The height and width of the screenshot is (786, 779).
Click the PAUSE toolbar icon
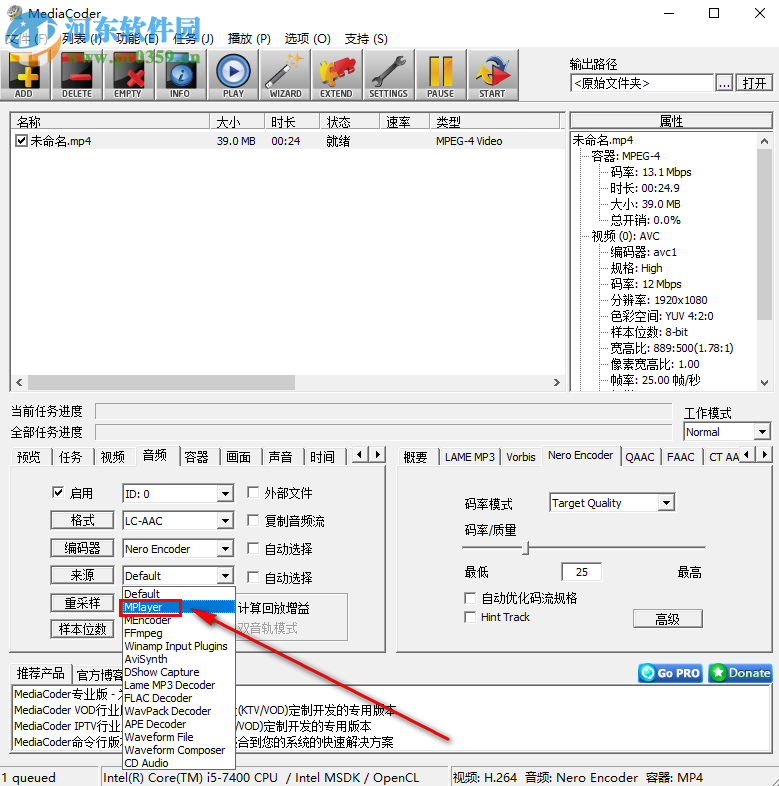(441, 75)
